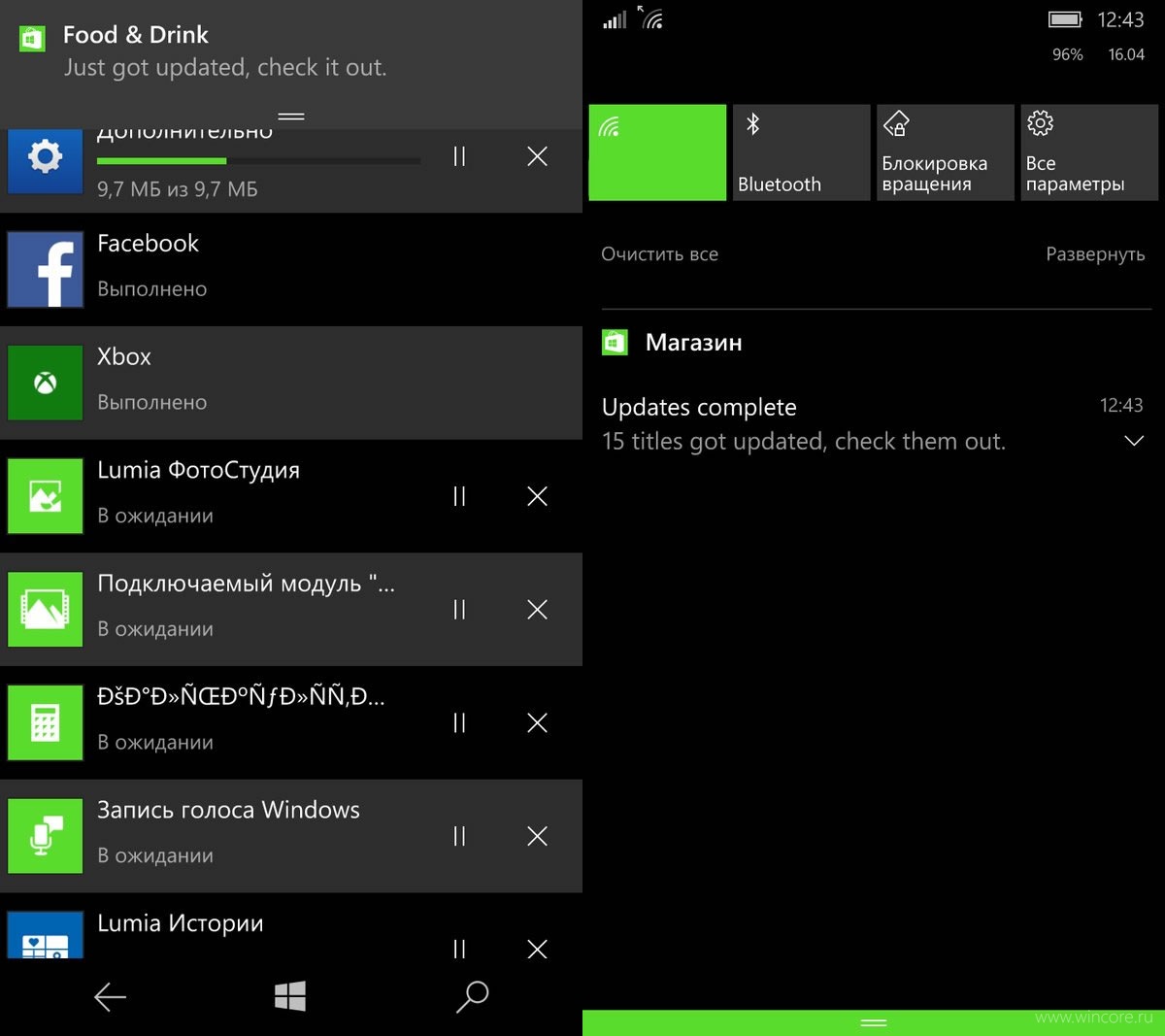Tap the Food & Drink store icon
The height and width of the screenshot is (1036, 1165).
(x=32, y=38)
